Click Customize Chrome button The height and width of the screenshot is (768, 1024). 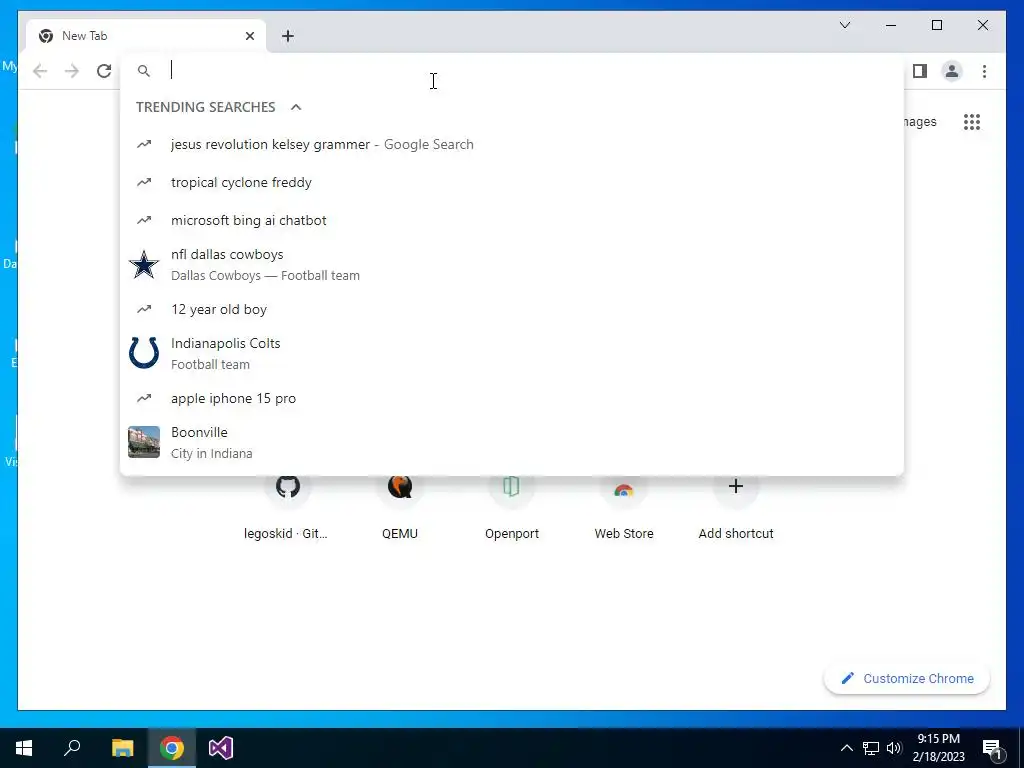click(x=907, y=679)
